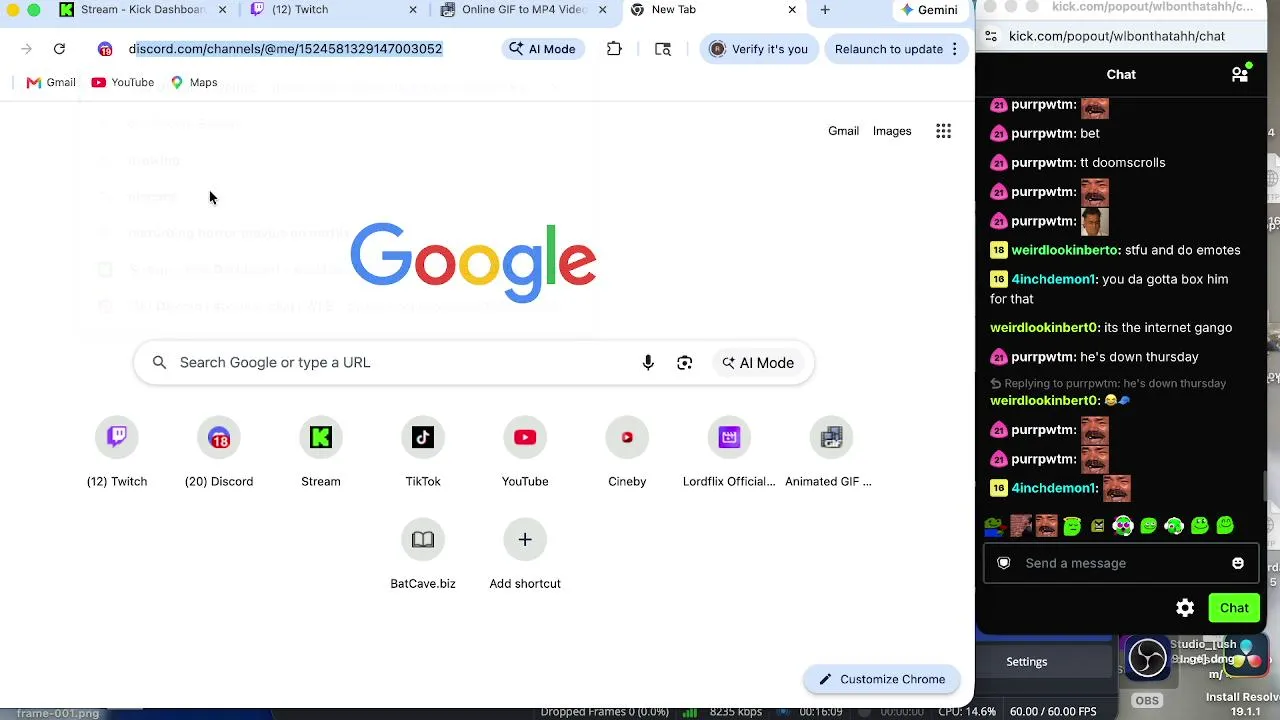Open the Gmail bookmark
This screenshot has width=1280, height=720.
coord(51,83)
